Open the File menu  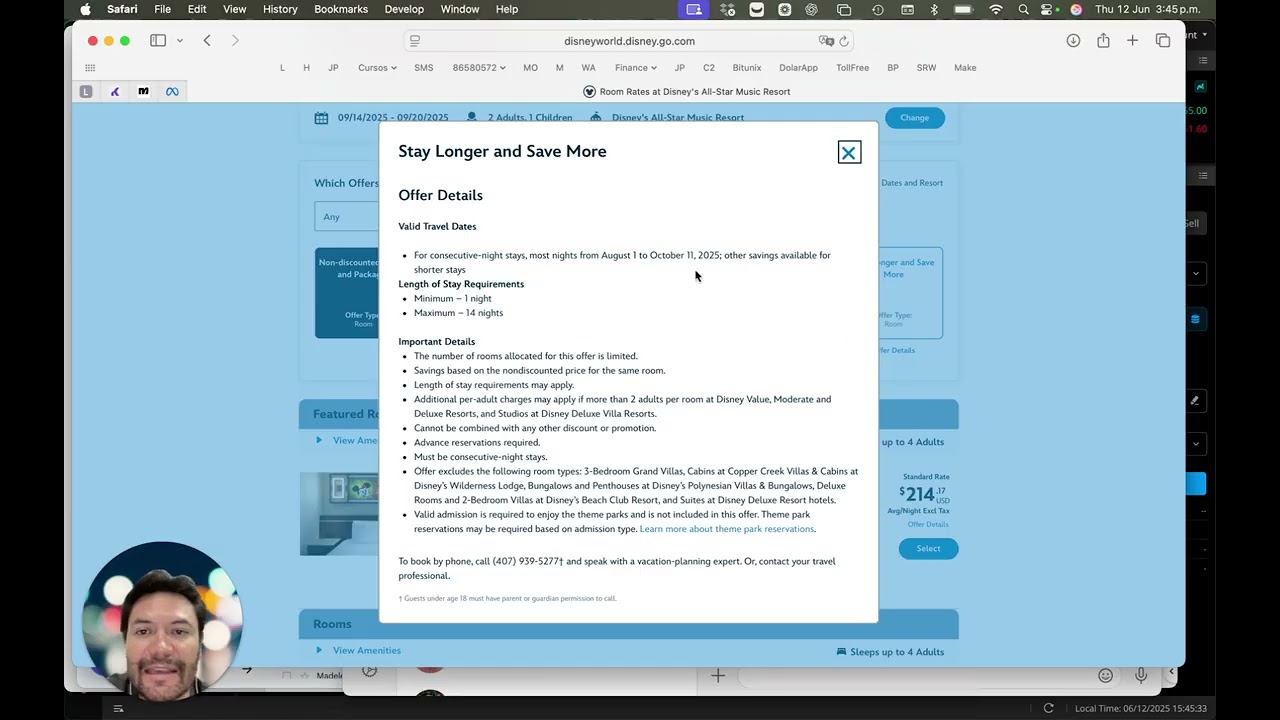click(x=162, y=10)
